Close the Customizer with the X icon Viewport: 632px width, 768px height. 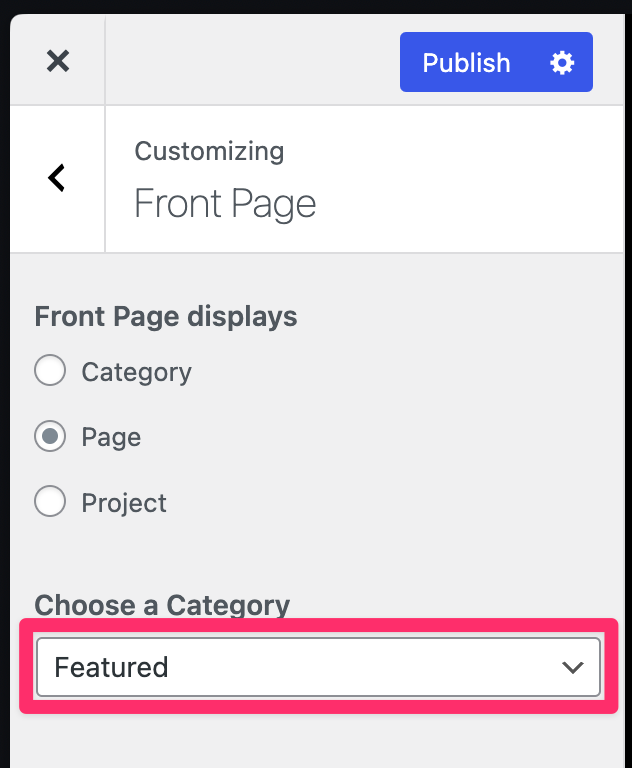coord(58,62)
